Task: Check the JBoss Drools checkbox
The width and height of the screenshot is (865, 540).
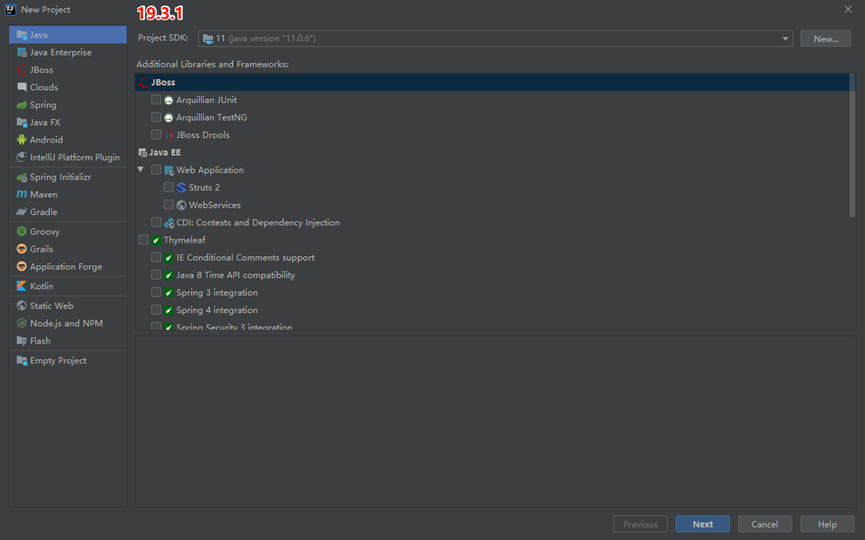Action: click(x=156, y=135)
